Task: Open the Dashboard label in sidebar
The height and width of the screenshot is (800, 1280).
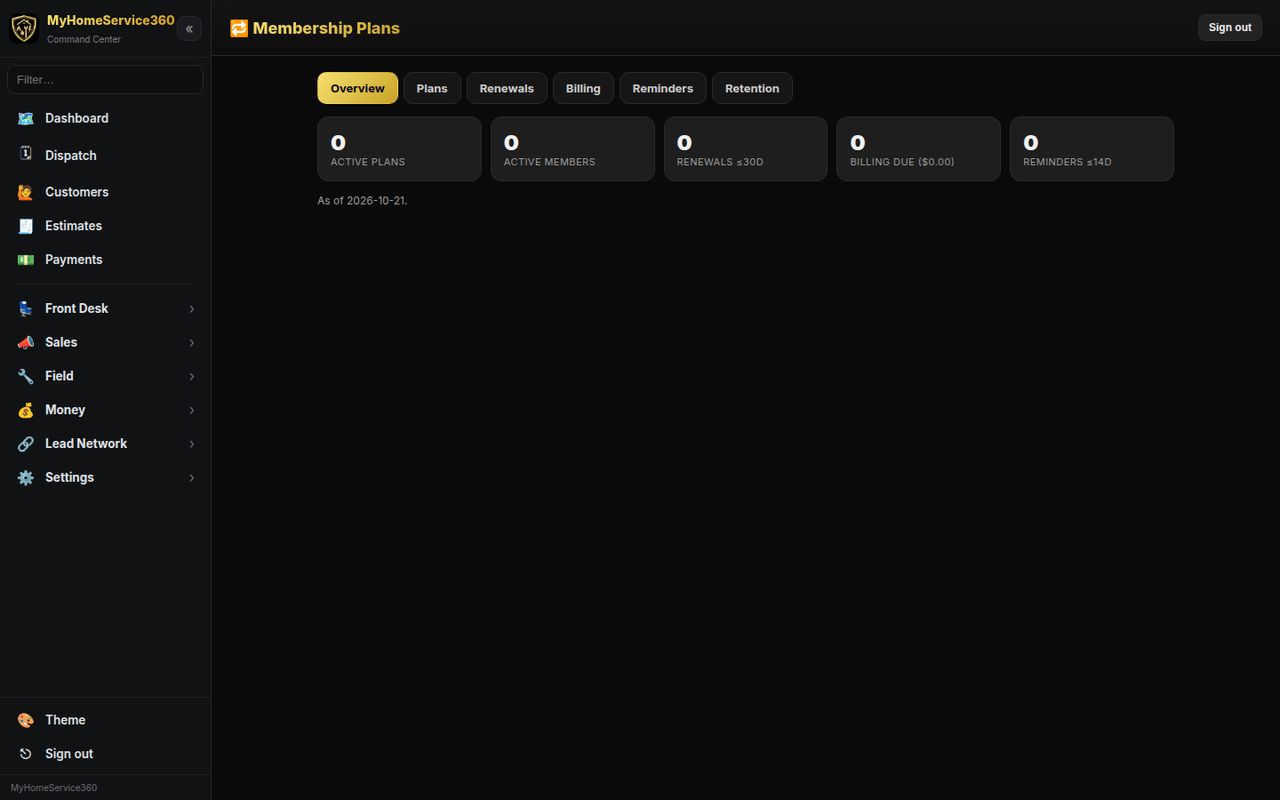Action: pyautogui.click(x=77, y=118)
